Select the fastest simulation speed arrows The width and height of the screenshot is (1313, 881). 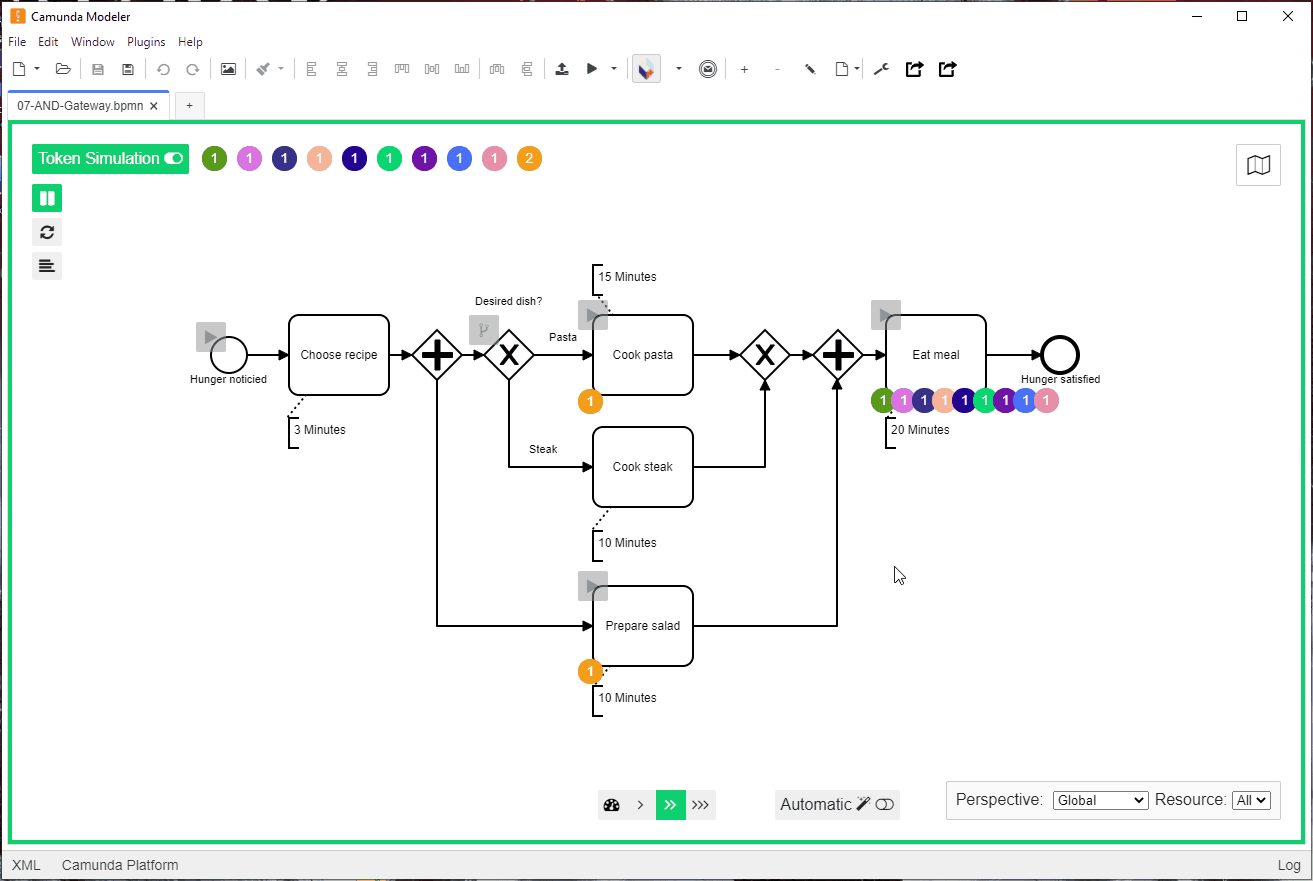tap(701, 805)
